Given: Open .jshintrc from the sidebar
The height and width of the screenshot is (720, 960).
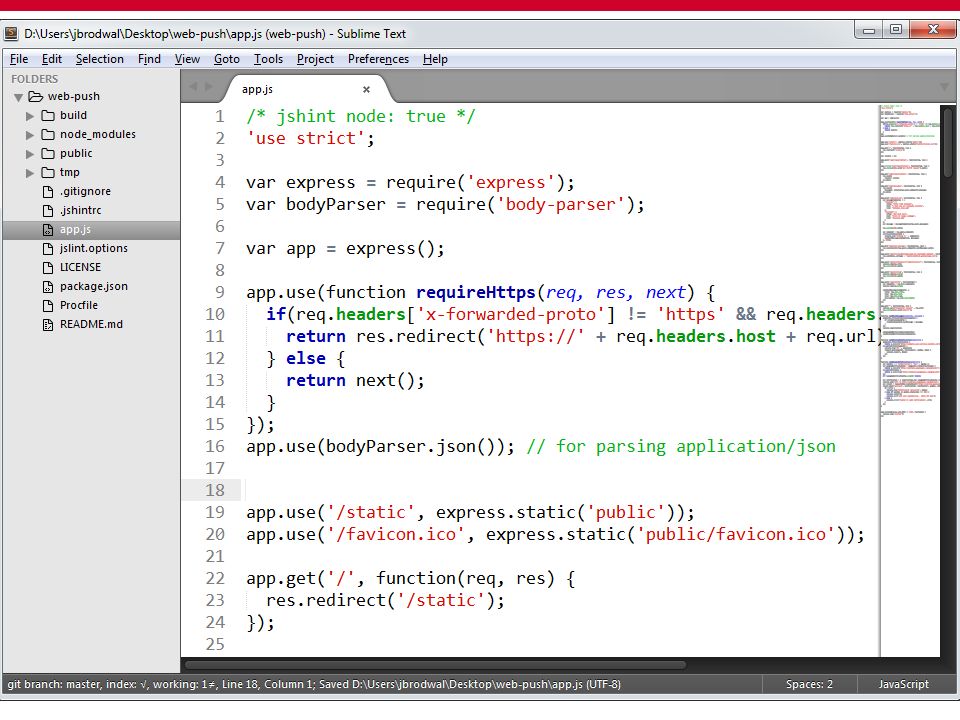Looking at the screenshot, I should (80, 210).
